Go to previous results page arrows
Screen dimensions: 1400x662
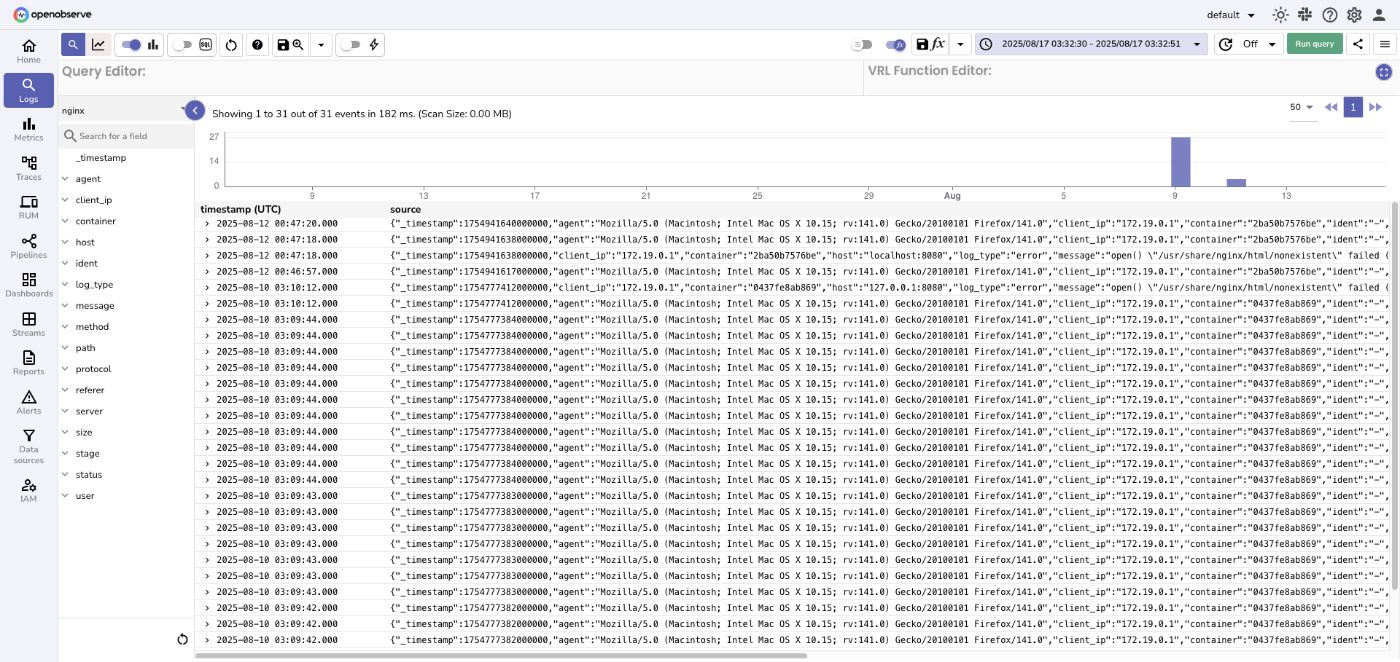tap(1331, 107)
